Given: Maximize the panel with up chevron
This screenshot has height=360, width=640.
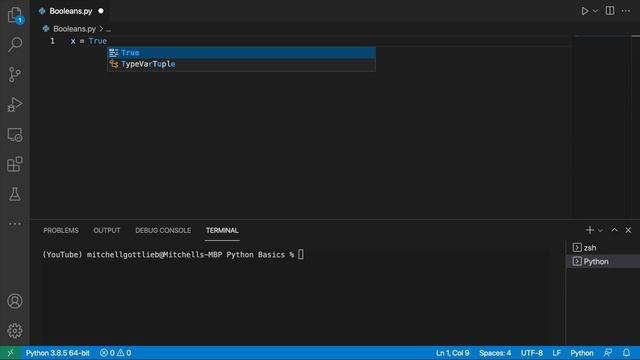Looking at the screenshot, I should click(x=614, y=230).
